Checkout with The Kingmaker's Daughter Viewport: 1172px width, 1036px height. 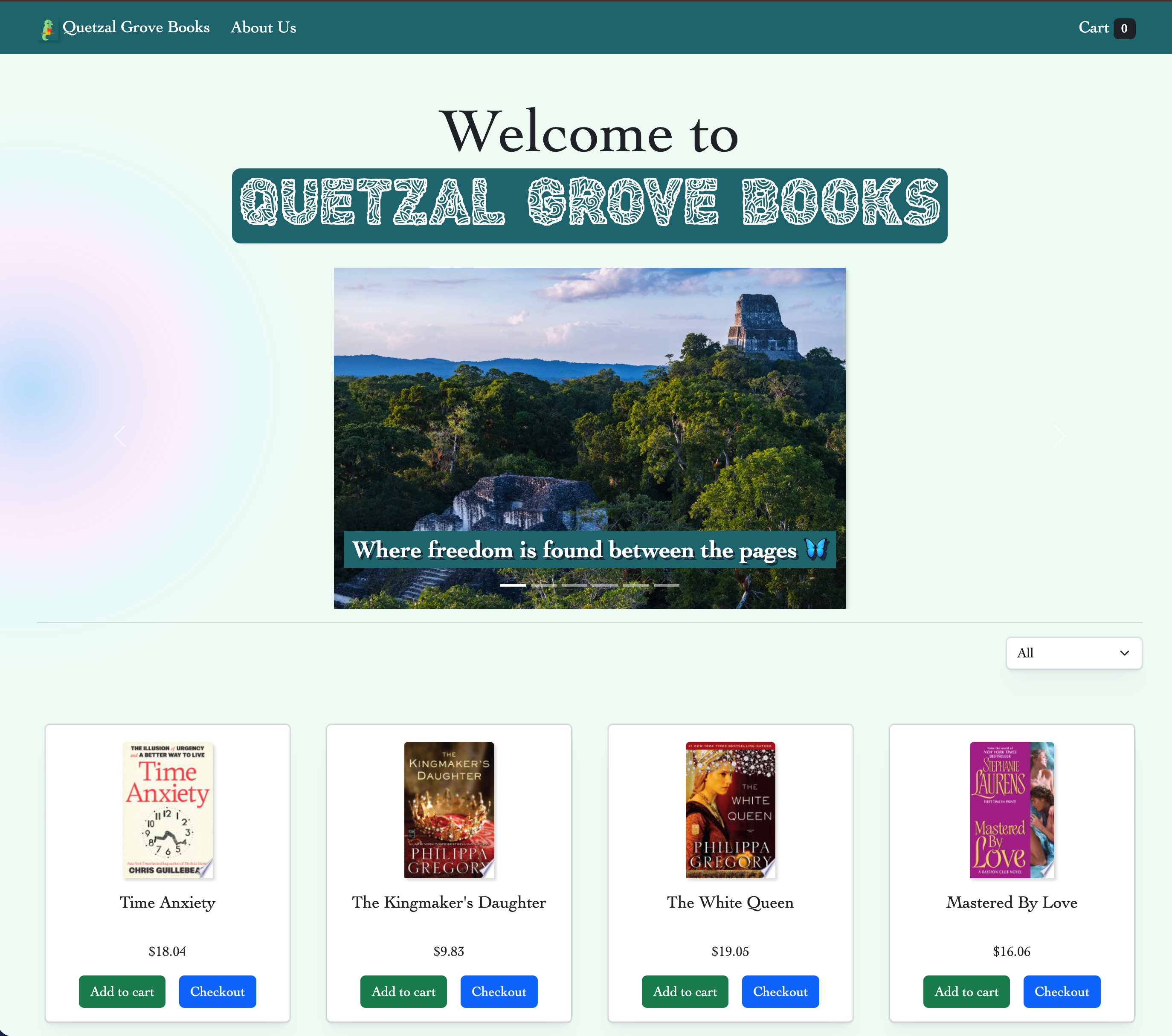[498, 991]
